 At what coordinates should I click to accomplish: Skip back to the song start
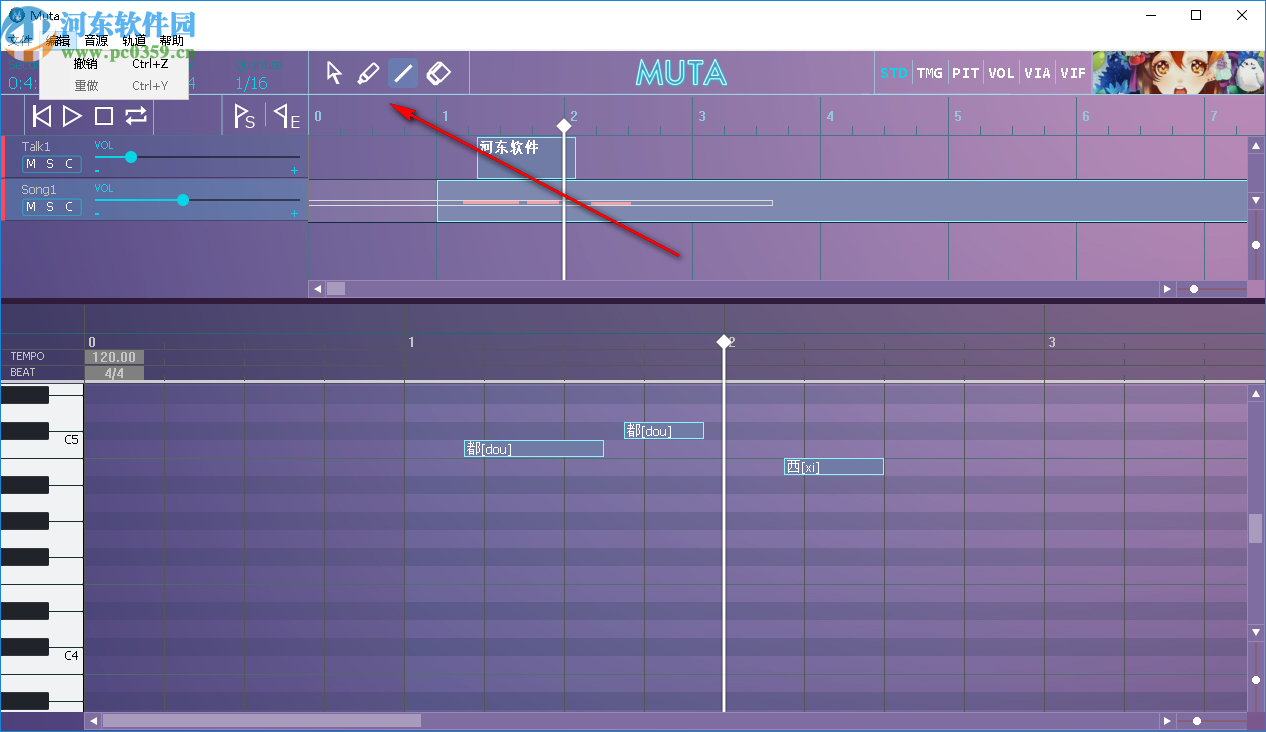40,115
